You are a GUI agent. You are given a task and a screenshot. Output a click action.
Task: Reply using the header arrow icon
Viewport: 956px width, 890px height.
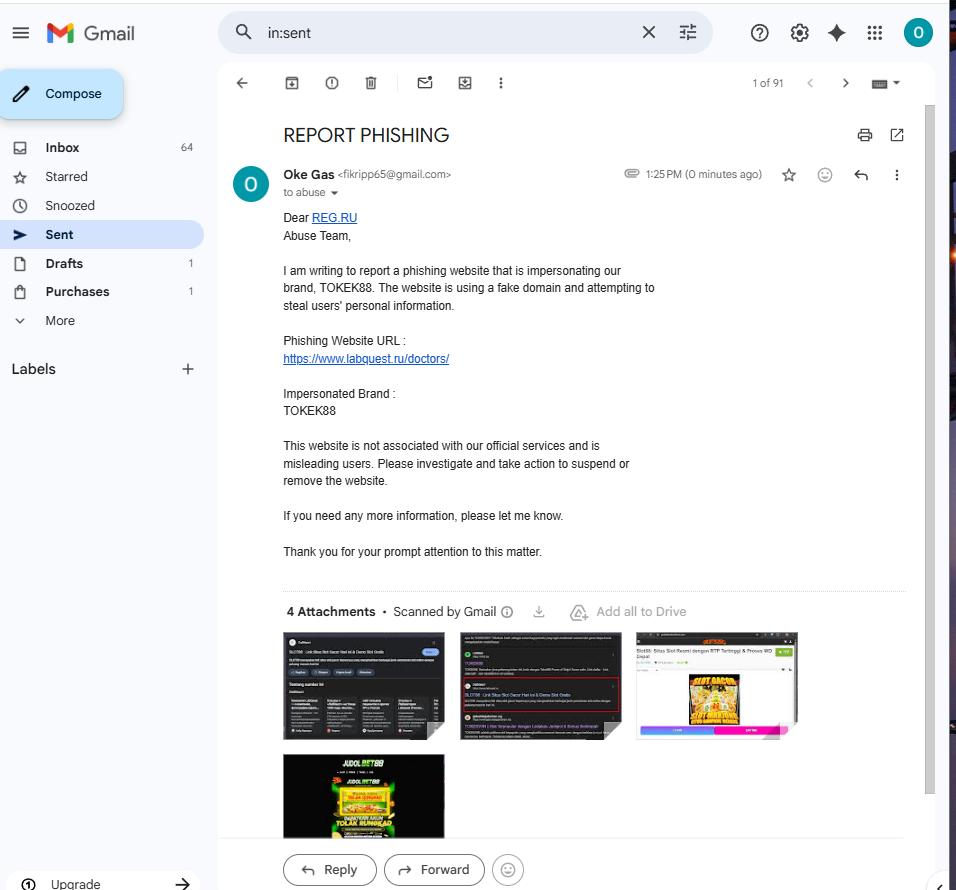click(x=861, y=176)
